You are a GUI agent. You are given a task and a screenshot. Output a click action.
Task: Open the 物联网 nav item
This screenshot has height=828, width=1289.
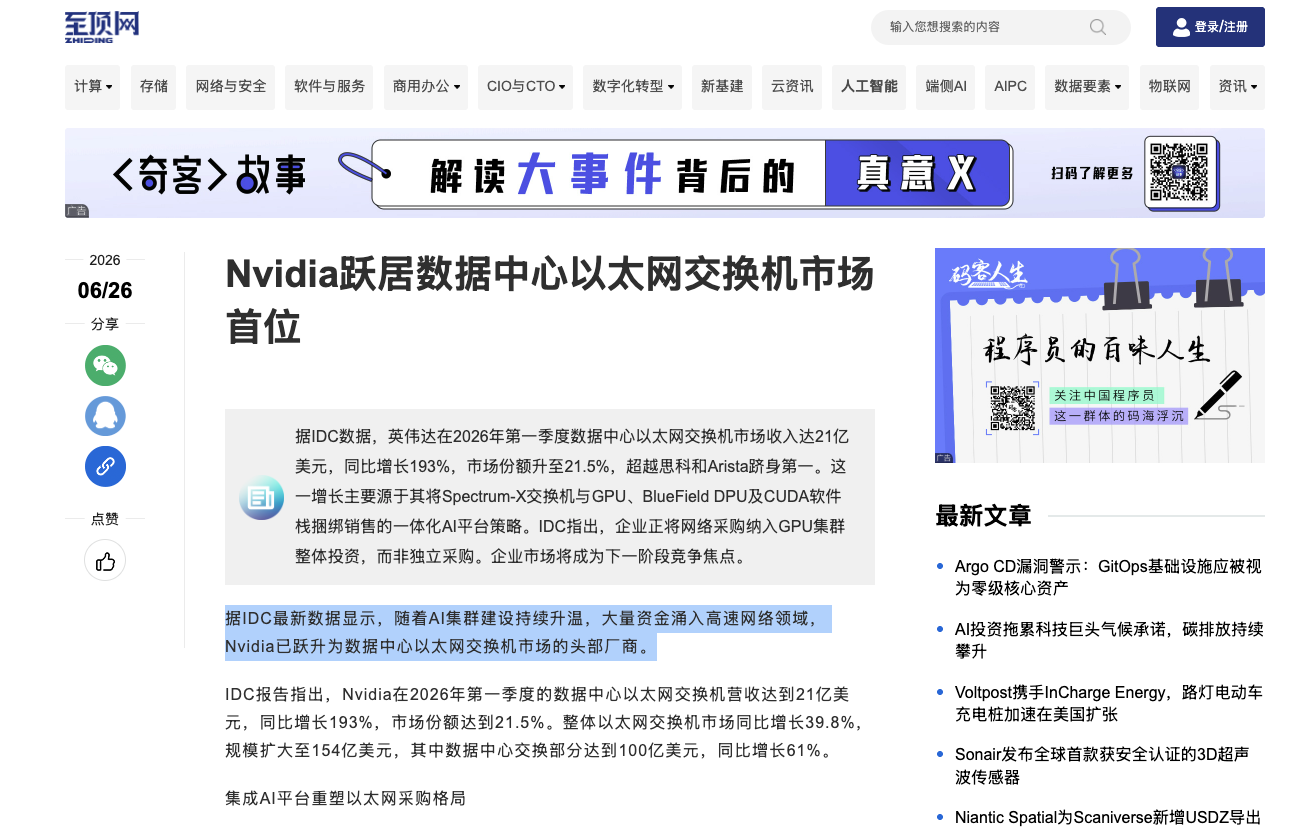(1170, 87)
